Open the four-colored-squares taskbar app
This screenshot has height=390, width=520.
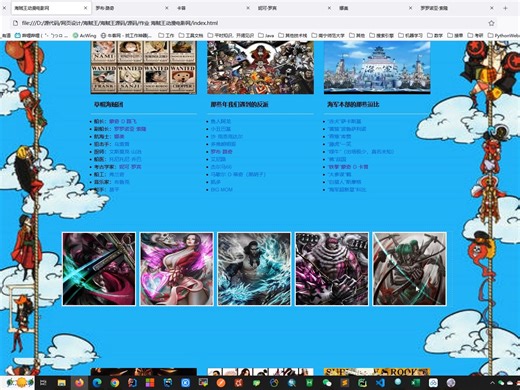click(x=150, y=382)
